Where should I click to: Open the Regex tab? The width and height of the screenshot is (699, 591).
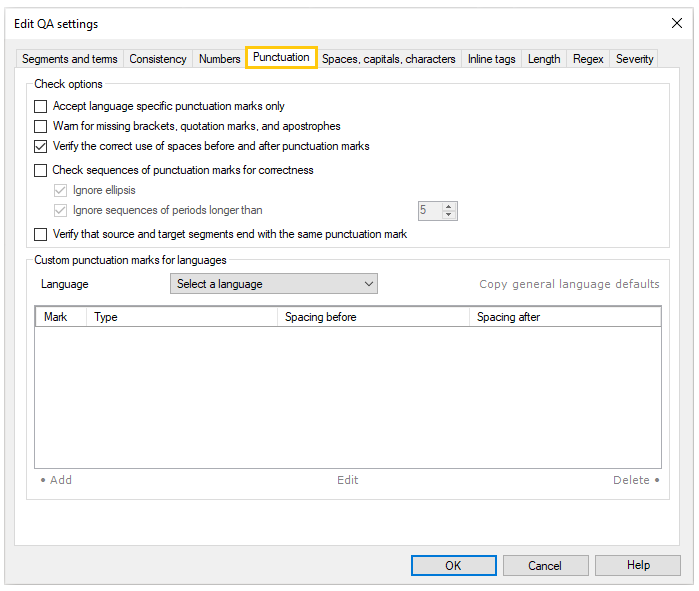pyautogui.click(x=588, y=59)
